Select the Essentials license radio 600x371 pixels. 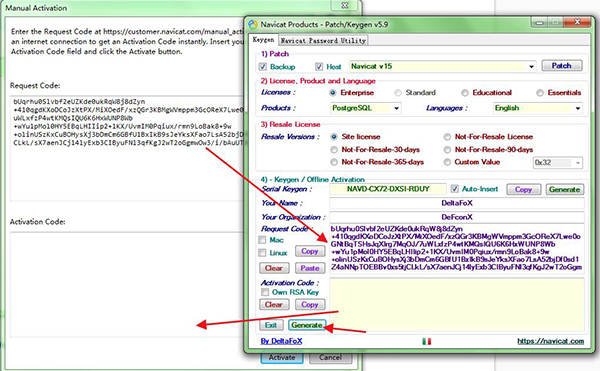(x=540, y=93)
